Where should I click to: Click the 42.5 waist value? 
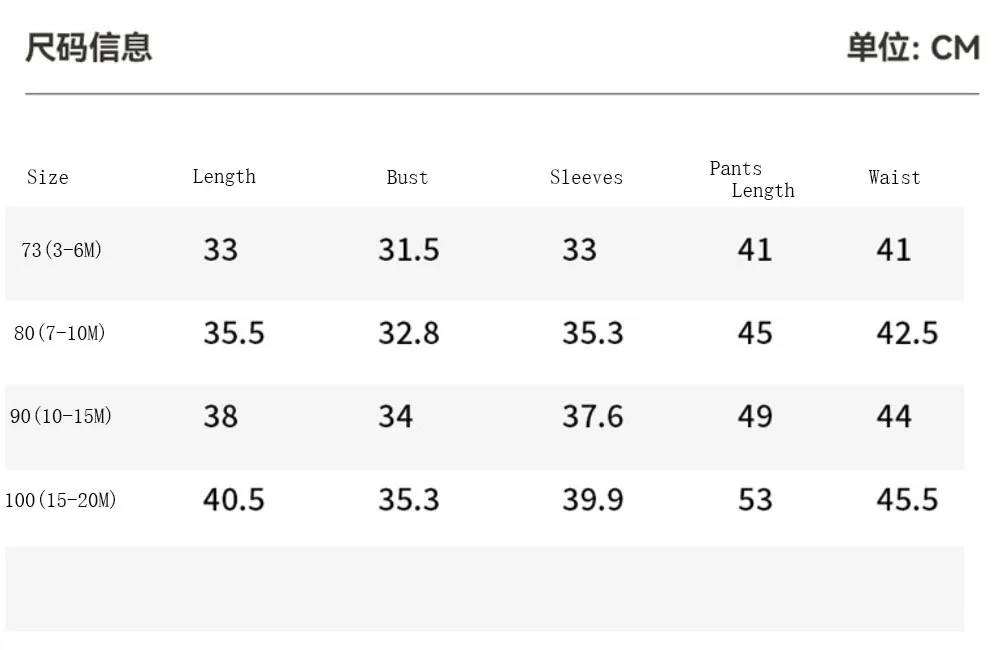(x=907, y=333)
